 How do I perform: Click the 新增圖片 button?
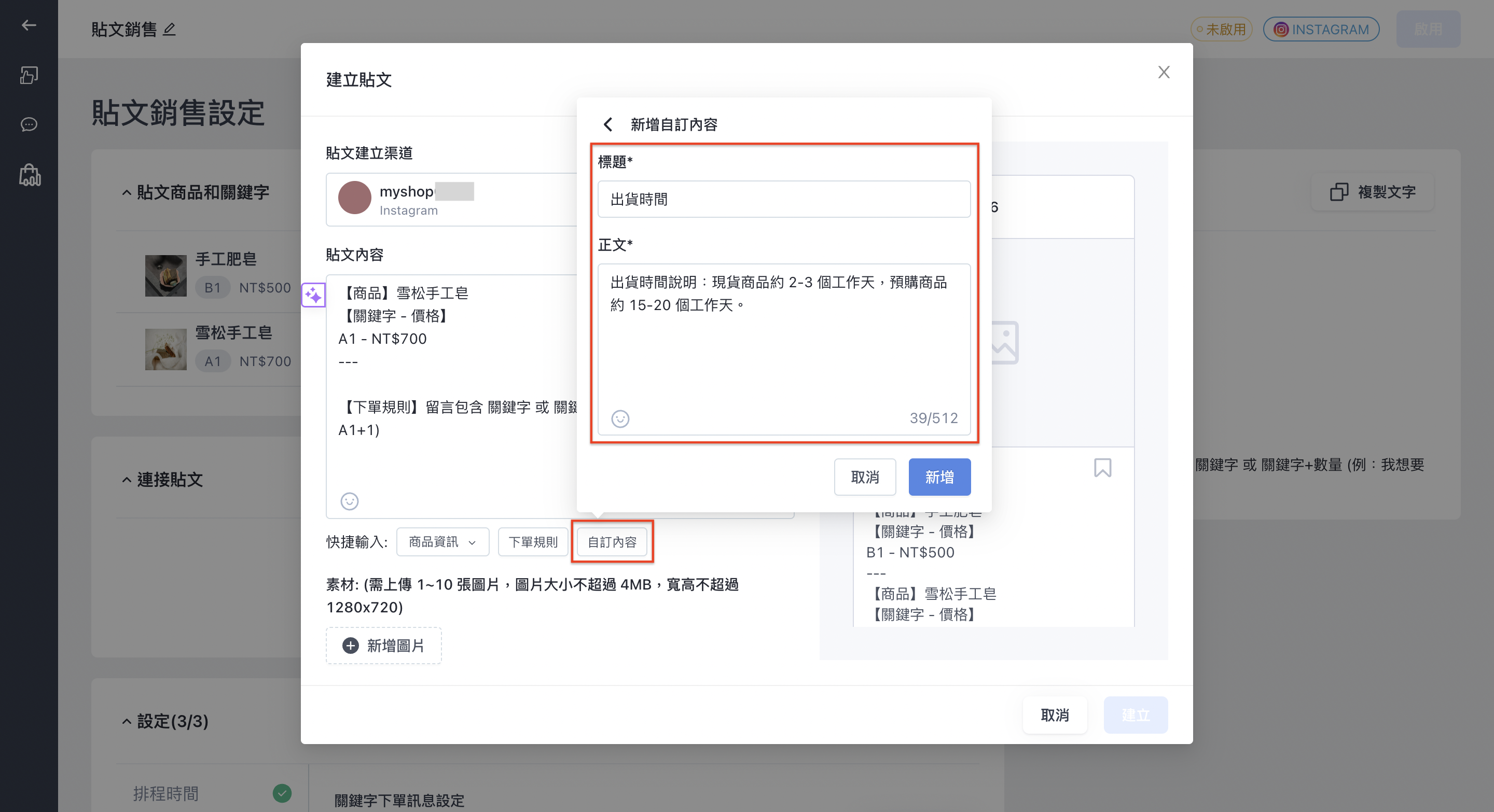[x=383, y=646]
